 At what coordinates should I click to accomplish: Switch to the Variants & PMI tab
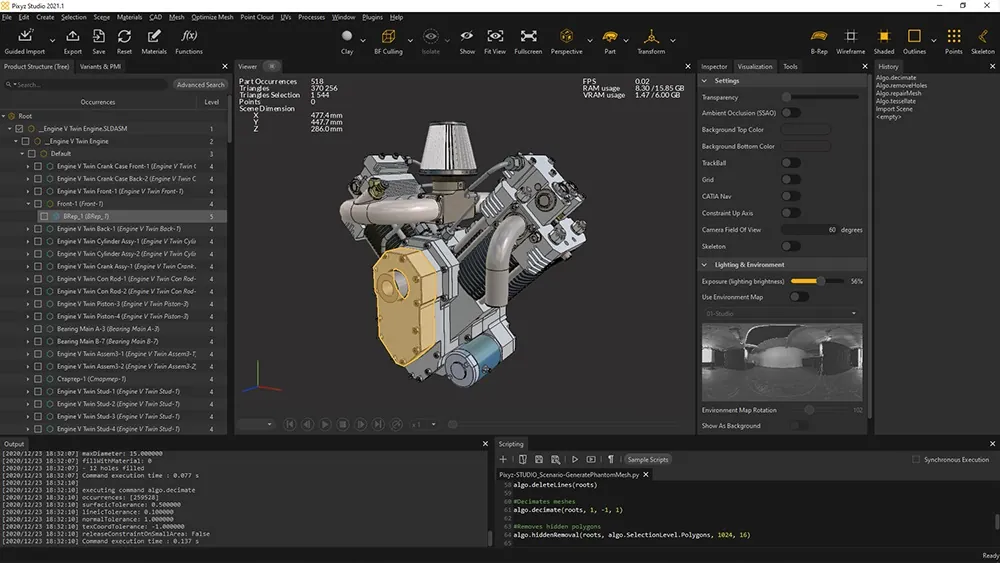[x=100, y=66]
